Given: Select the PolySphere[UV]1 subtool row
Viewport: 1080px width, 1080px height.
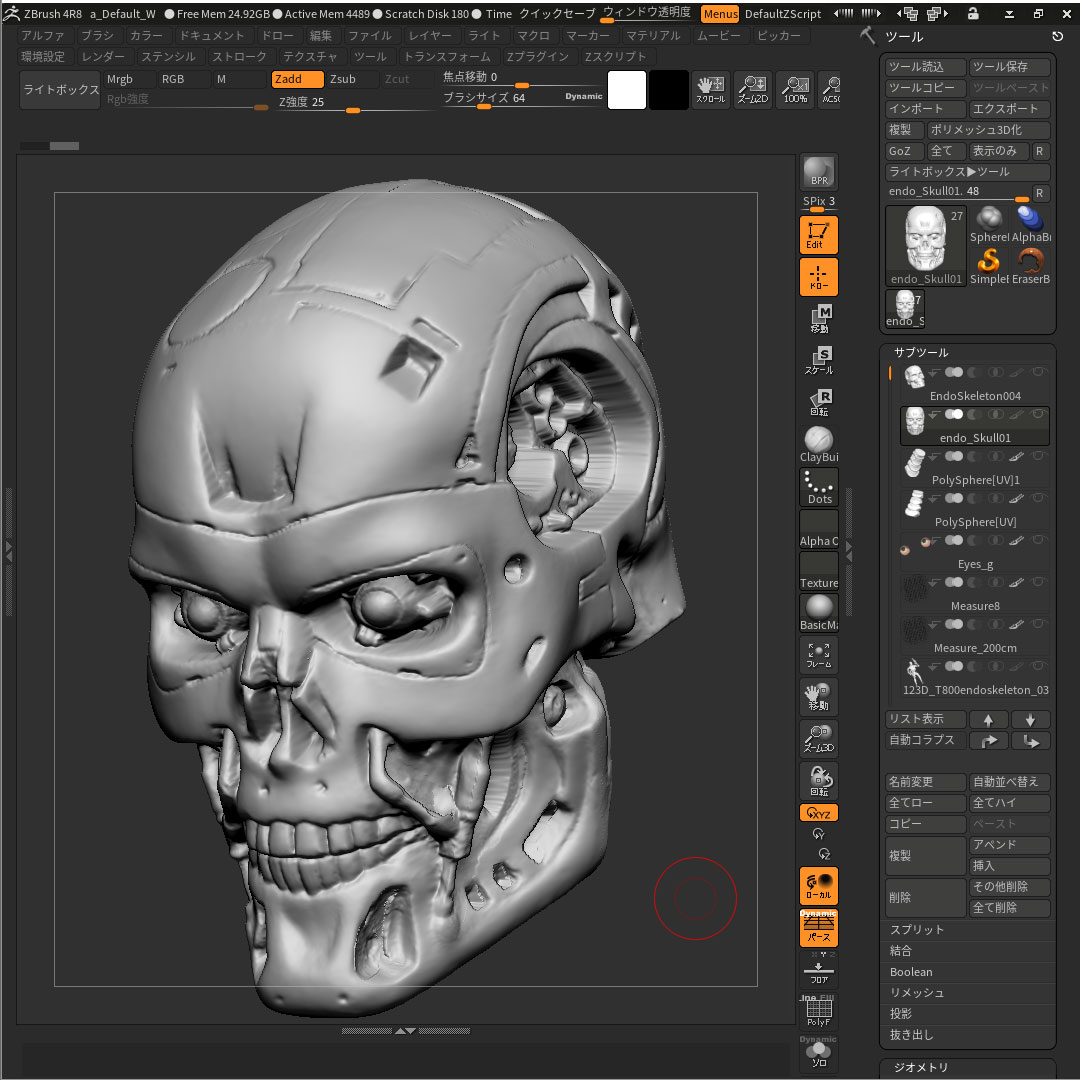Looking at the screenshot, I should [975, 468].
